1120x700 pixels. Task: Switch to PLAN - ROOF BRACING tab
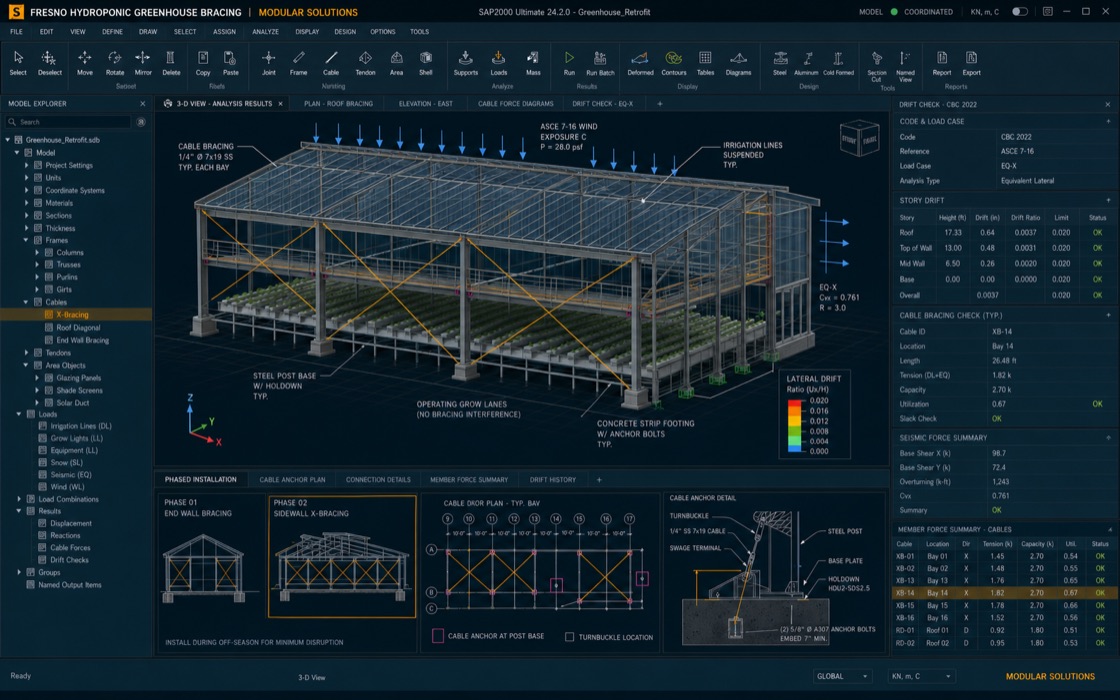coord(339,104)
